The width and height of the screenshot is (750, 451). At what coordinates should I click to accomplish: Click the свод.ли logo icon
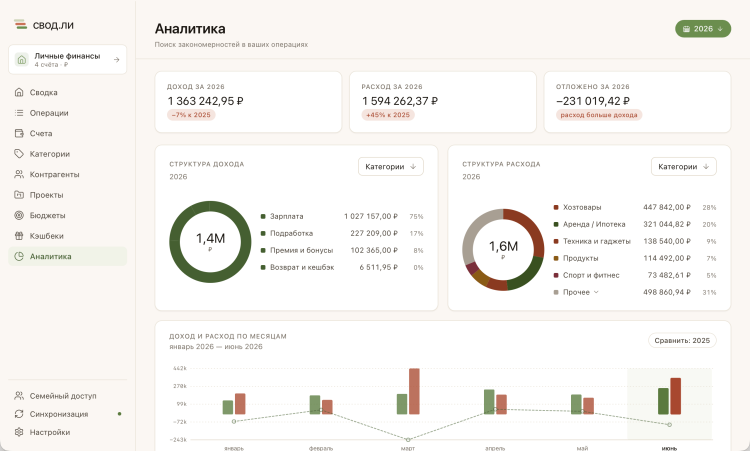20,24
